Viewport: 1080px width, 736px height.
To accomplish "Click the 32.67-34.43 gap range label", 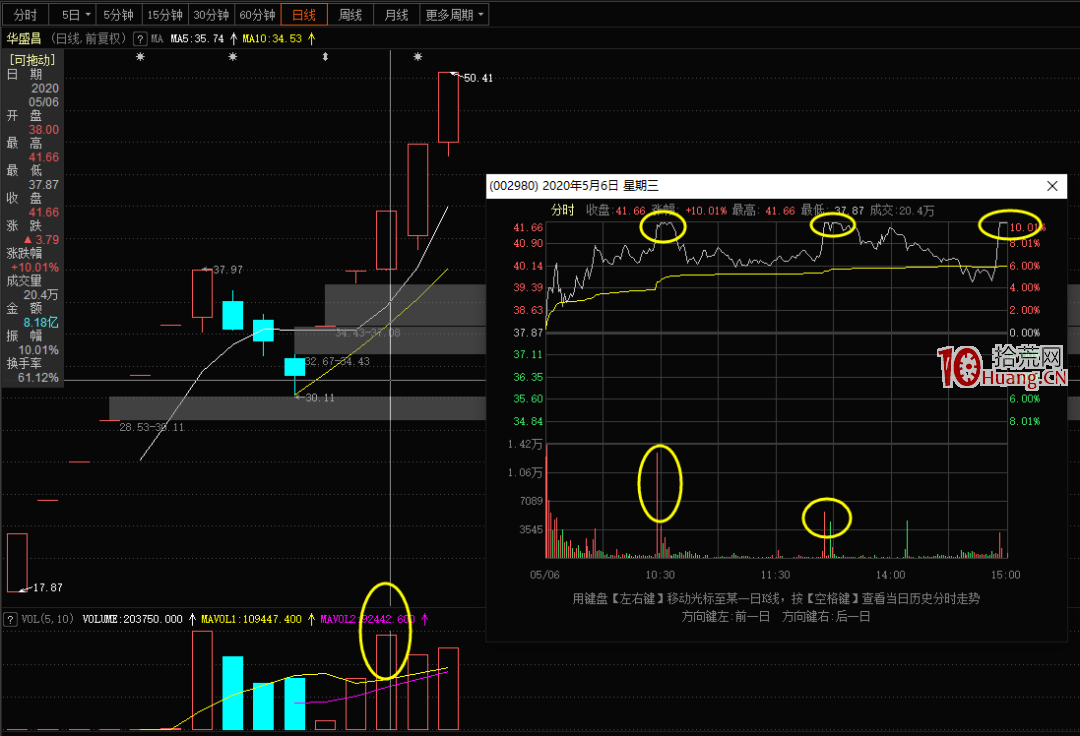I will [337, 361].
